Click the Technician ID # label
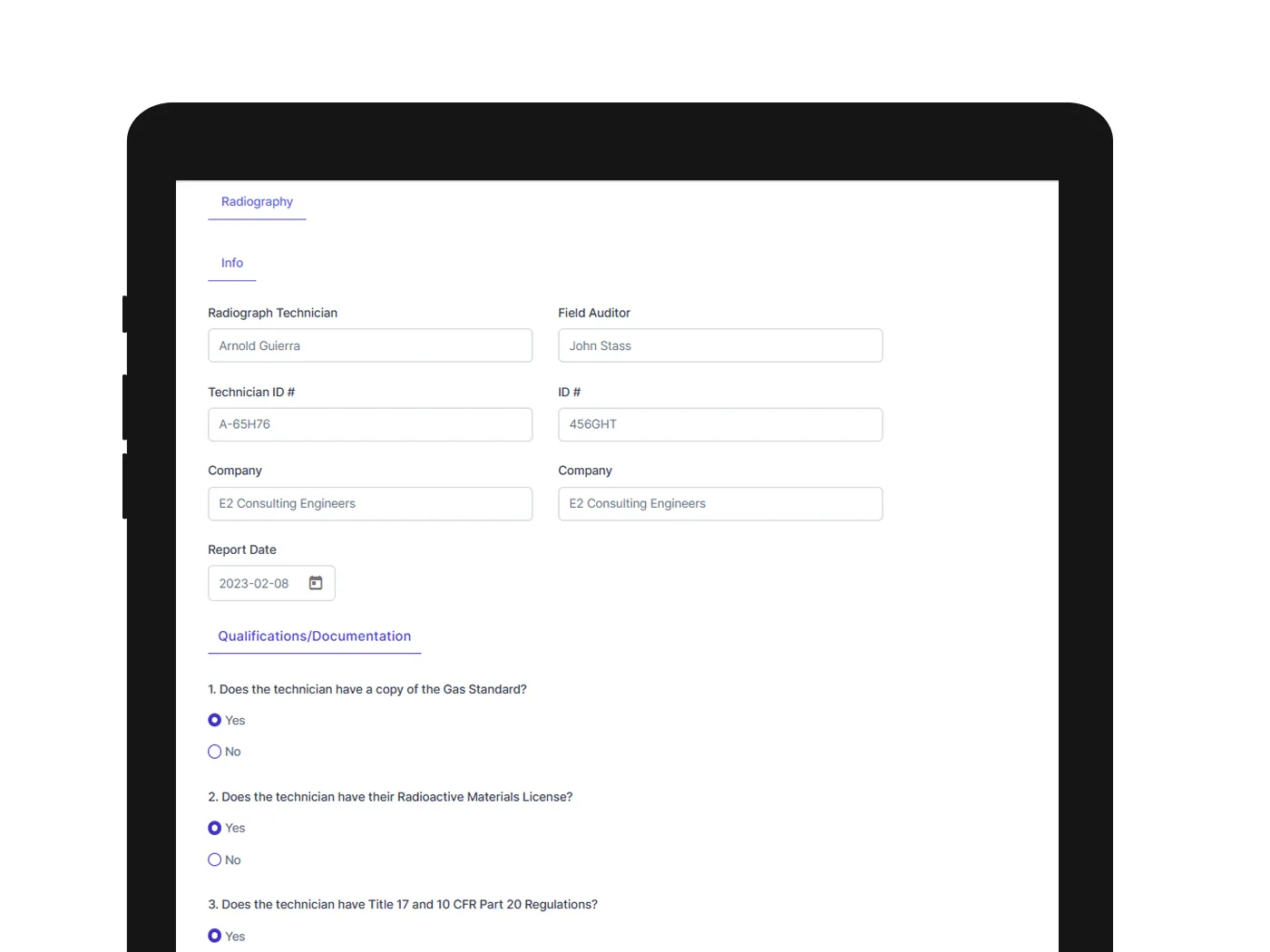The width and height of the screenshot is (1270, 952). [251, 392]
